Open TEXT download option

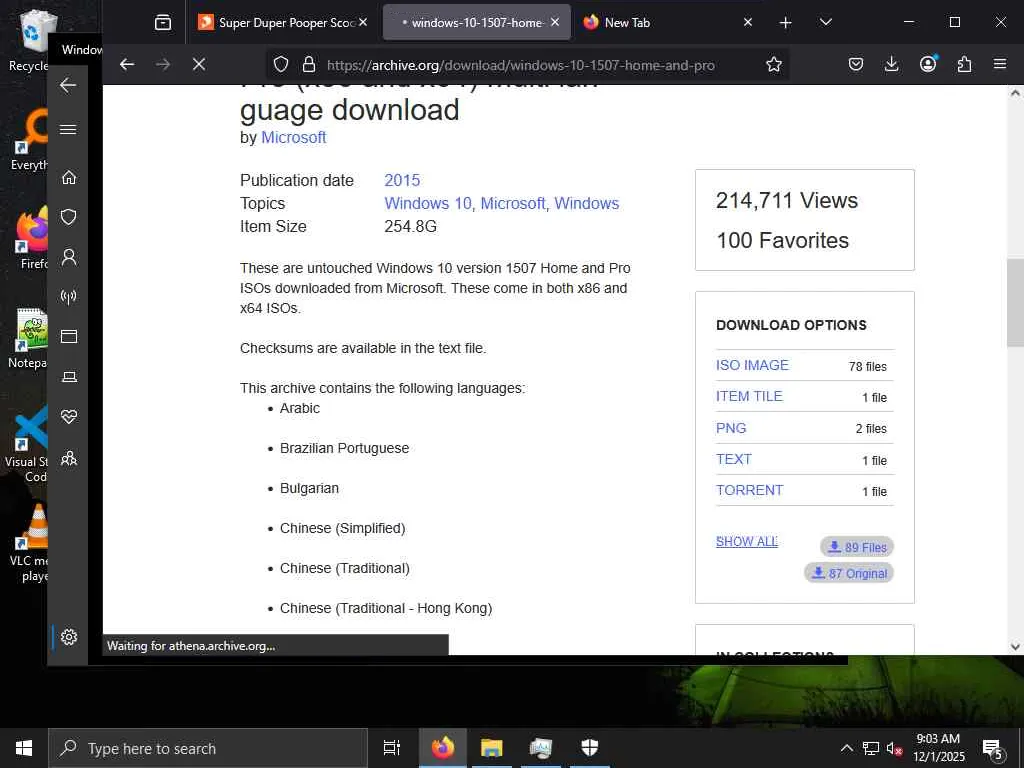[x=733, y=459]
